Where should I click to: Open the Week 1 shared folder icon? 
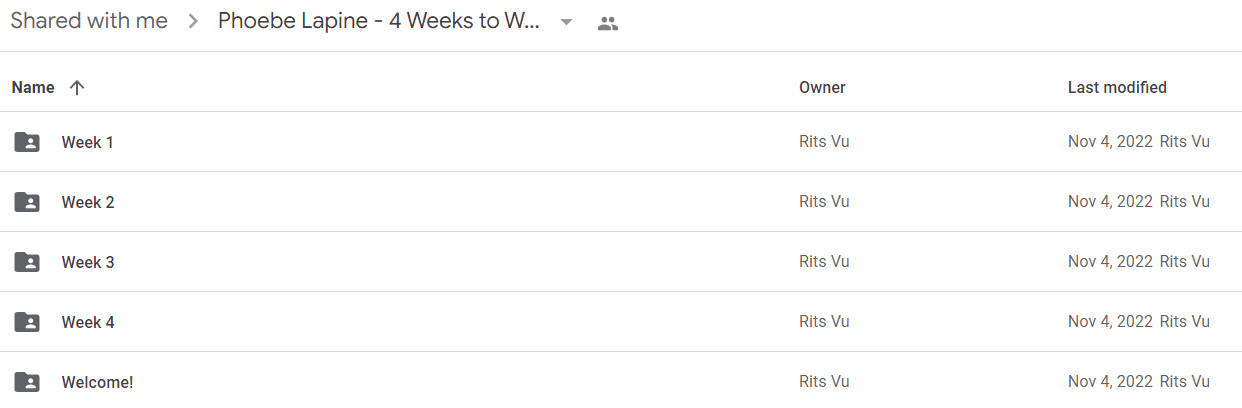click(x=27, y=142)
